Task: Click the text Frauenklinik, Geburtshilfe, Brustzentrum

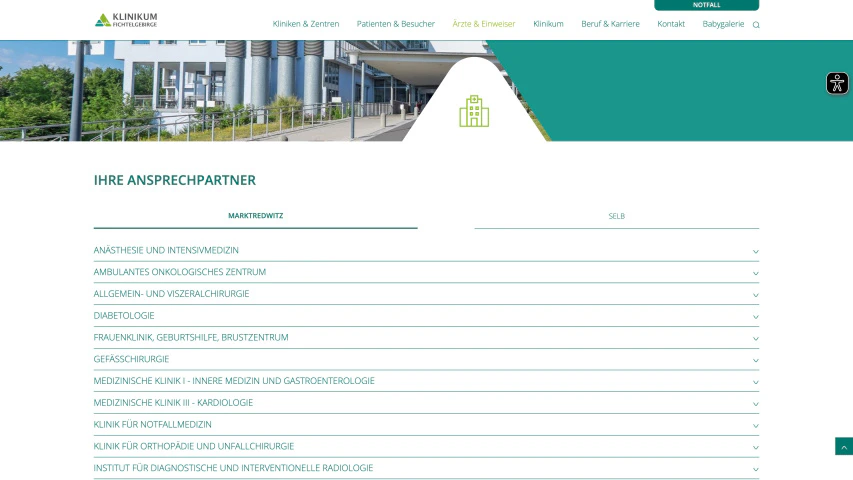Action: tap(191, 337)
